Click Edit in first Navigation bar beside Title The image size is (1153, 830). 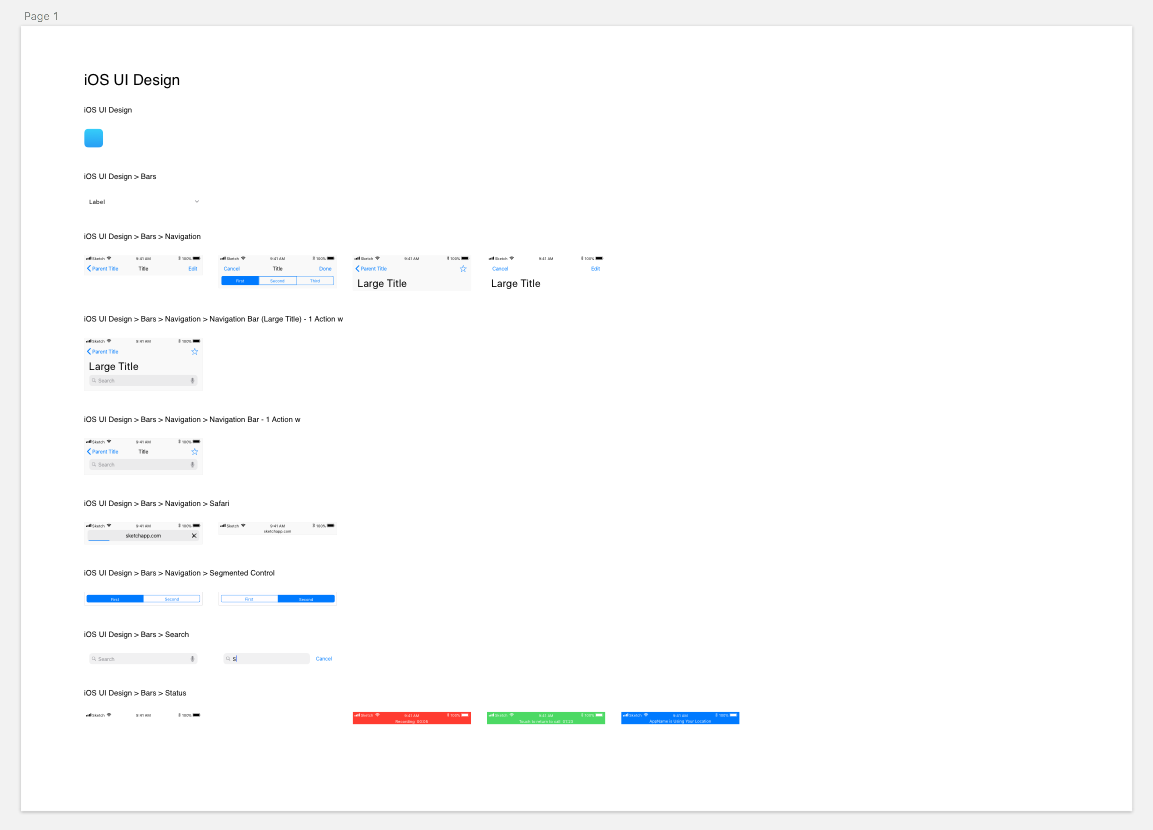[193, 269]
